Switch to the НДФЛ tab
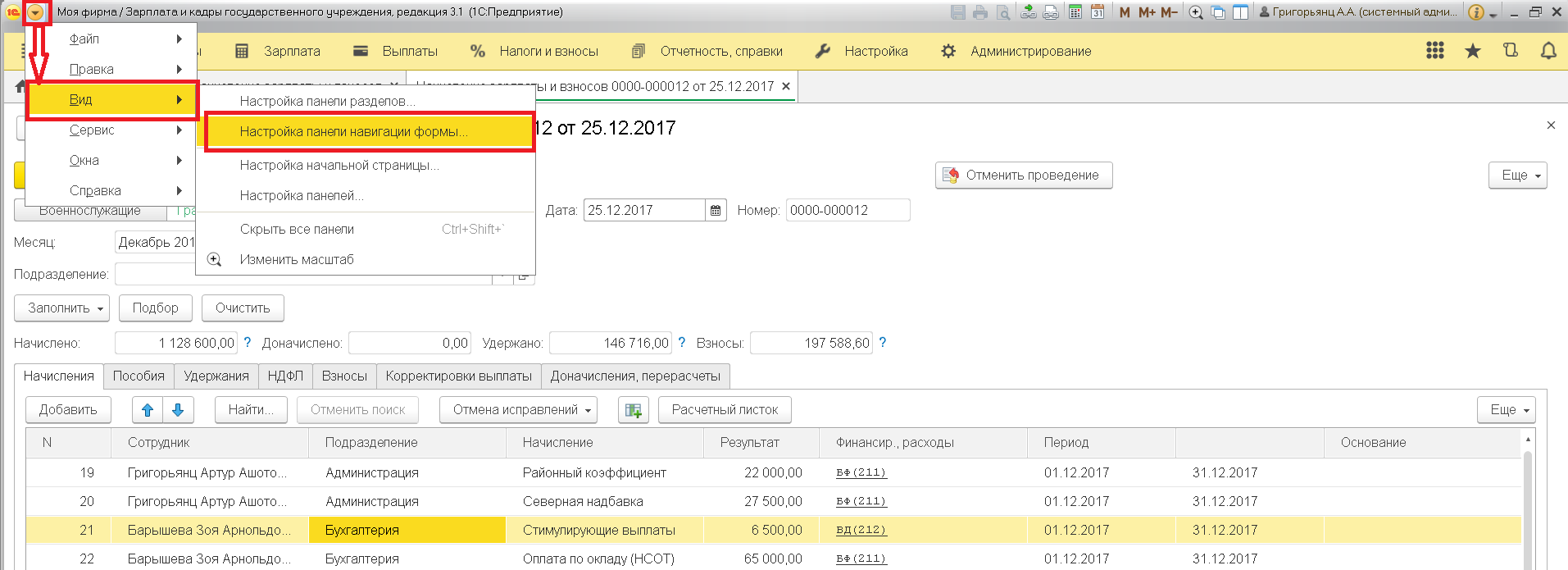This screenshot has width=1568, height=570. coord(285,376)
